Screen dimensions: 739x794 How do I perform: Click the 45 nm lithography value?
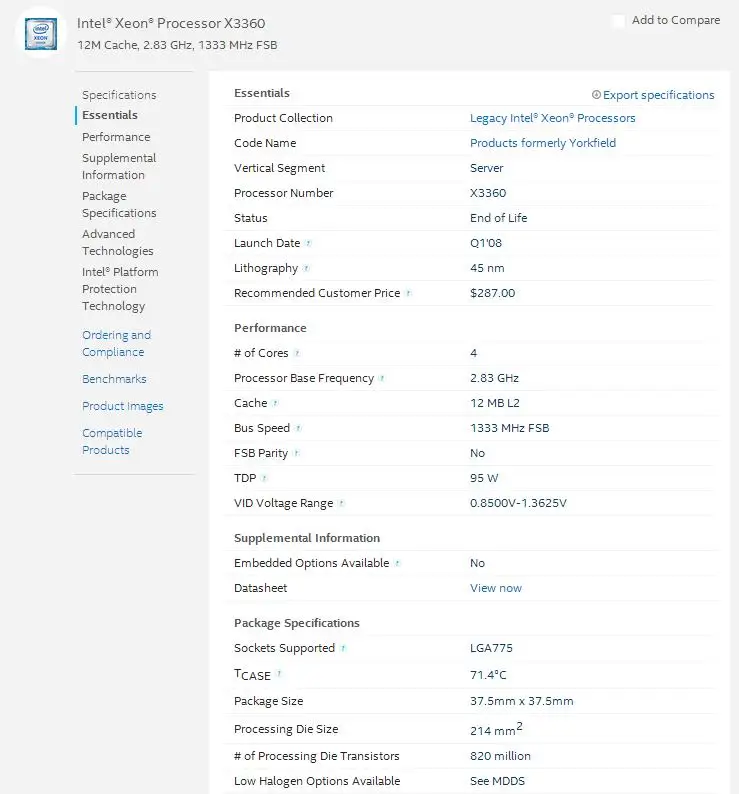[487, 268]
